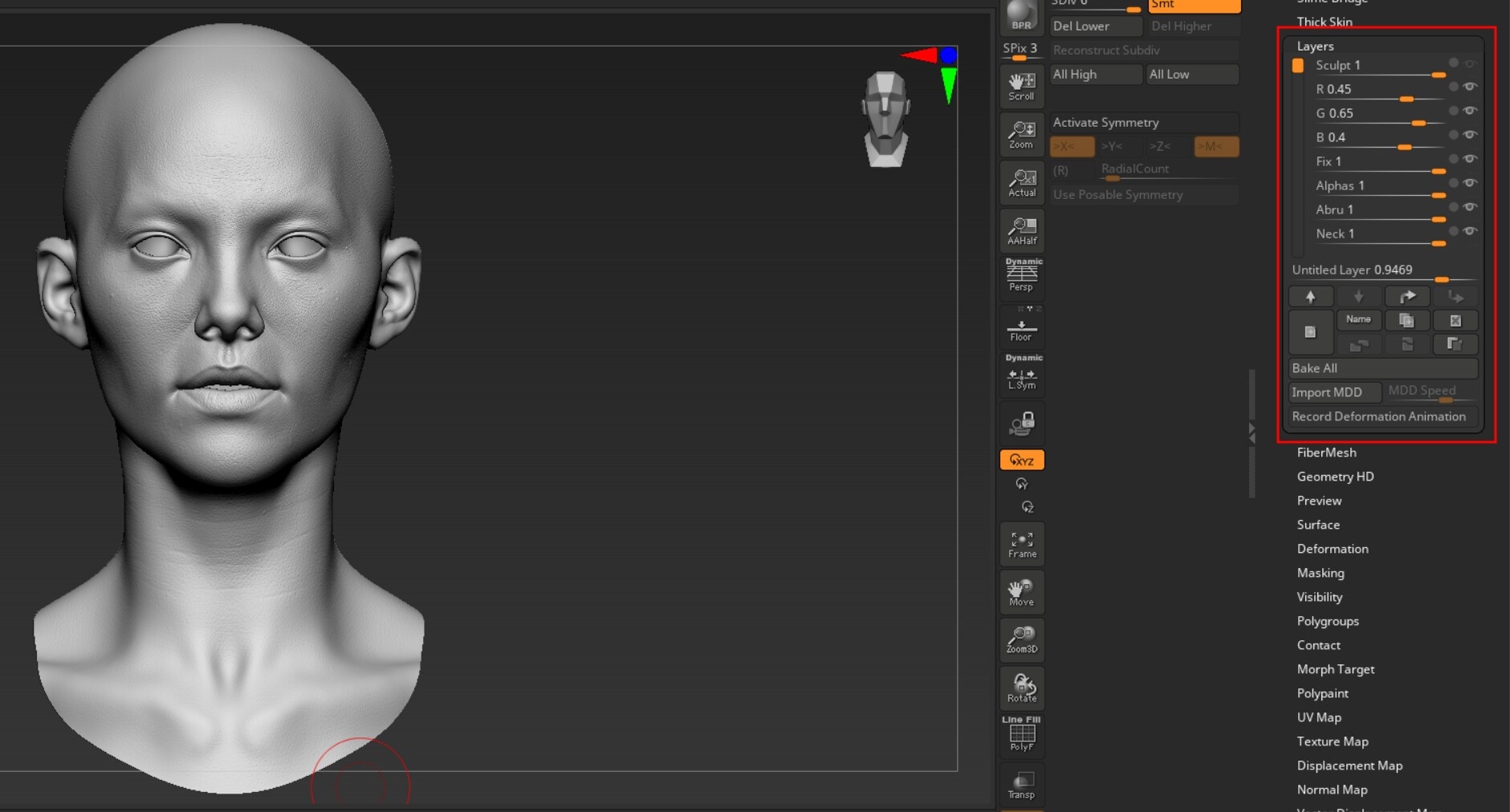
Task: Toggle X axis symmetry
Action: pos(1072,147)
